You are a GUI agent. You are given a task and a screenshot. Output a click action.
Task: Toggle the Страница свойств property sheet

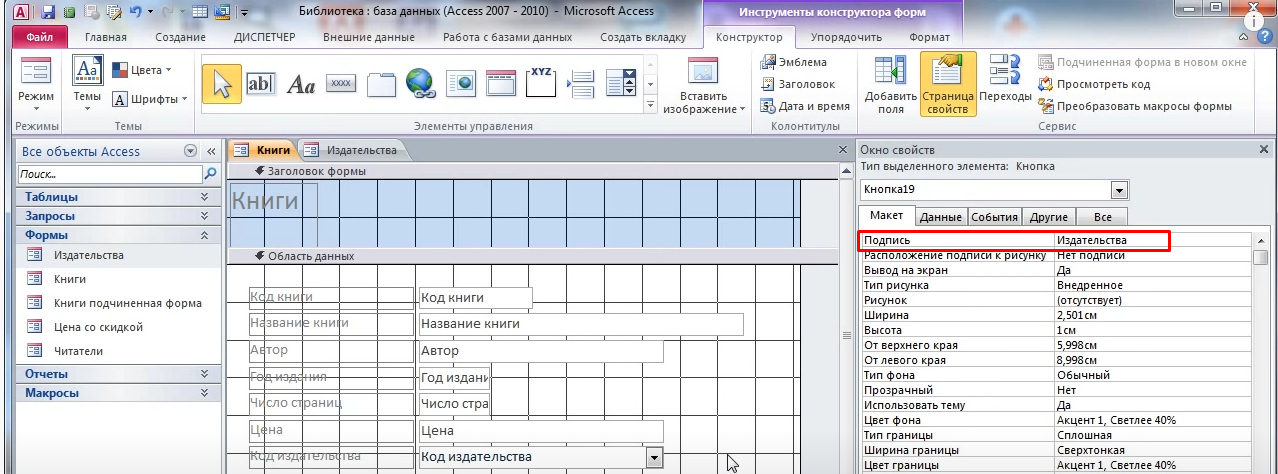point(946,85)
